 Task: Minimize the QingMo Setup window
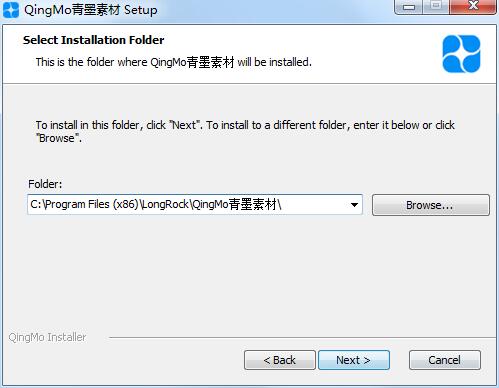click(409, 7)
